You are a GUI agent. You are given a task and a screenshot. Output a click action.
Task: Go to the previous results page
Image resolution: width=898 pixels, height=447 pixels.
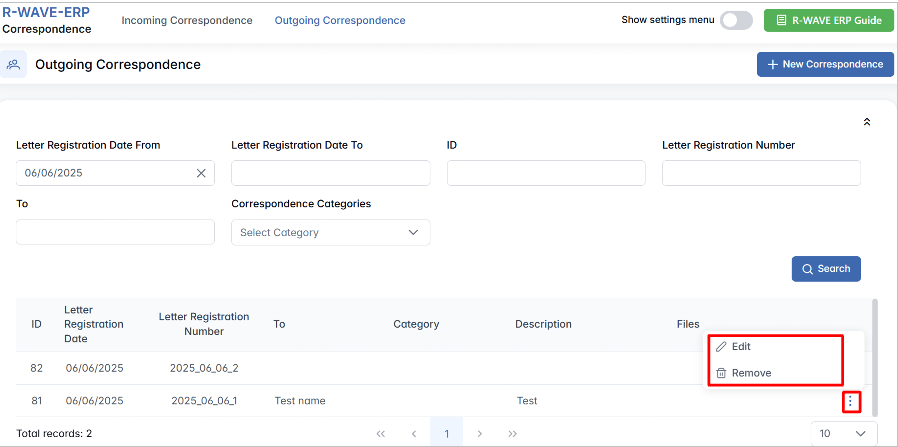click(414, 434)
